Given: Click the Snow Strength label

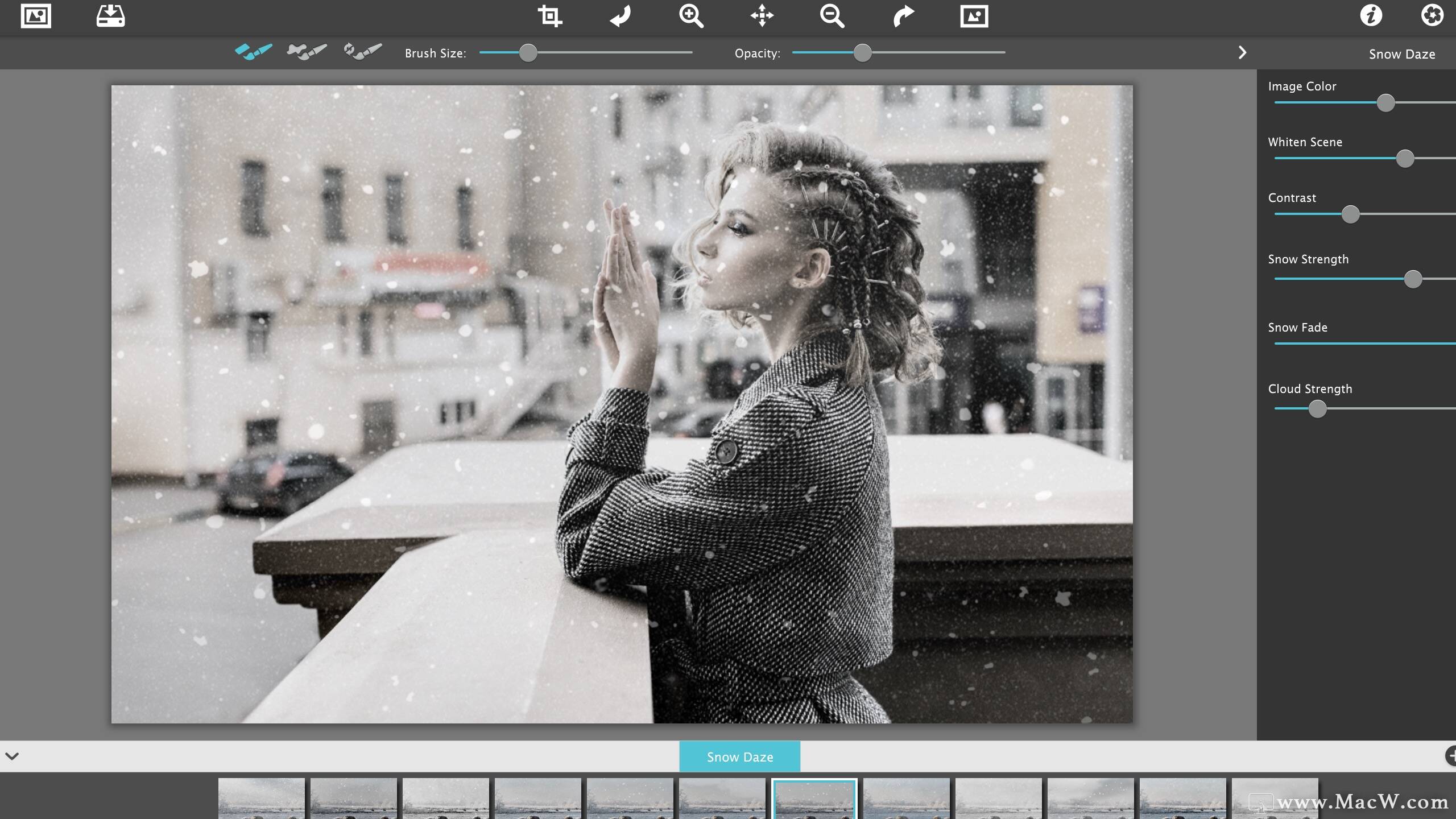Looking at the screenshot, I should point(1308,259).
